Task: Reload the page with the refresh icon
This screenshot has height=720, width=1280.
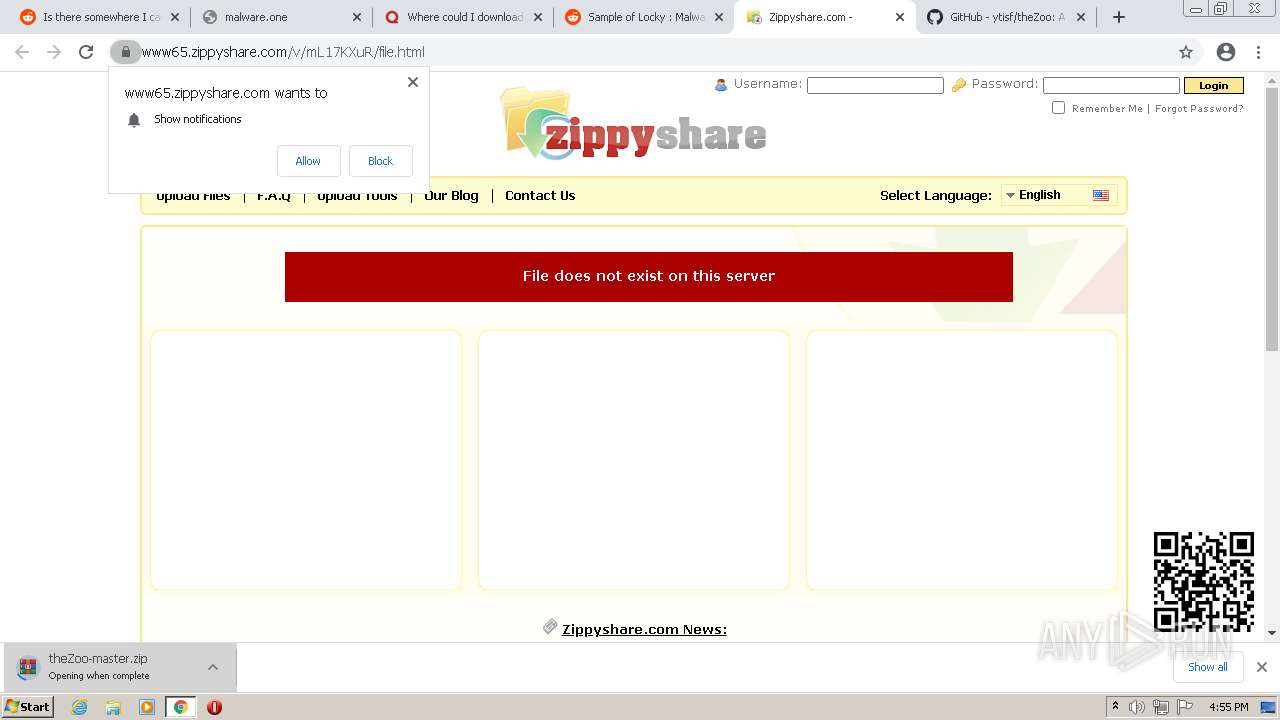Action: (x=86, y=52)
